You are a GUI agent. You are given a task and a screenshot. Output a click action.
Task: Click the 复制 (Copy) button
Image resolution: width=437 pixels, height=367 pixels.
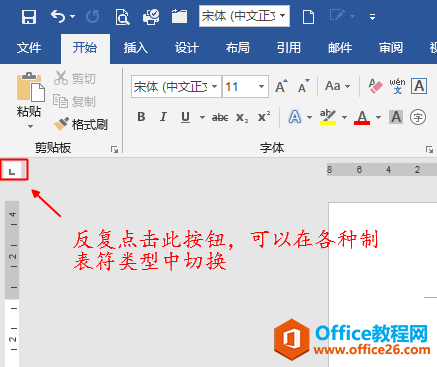tap(75, 101)
